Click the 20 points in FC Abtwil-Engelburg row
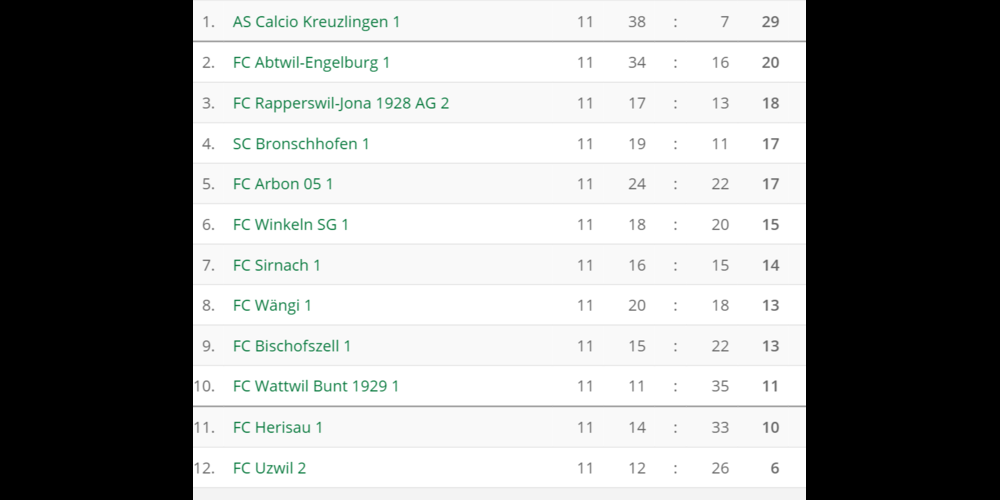This screenshot has width=1000, height=500. coord(770,62)
